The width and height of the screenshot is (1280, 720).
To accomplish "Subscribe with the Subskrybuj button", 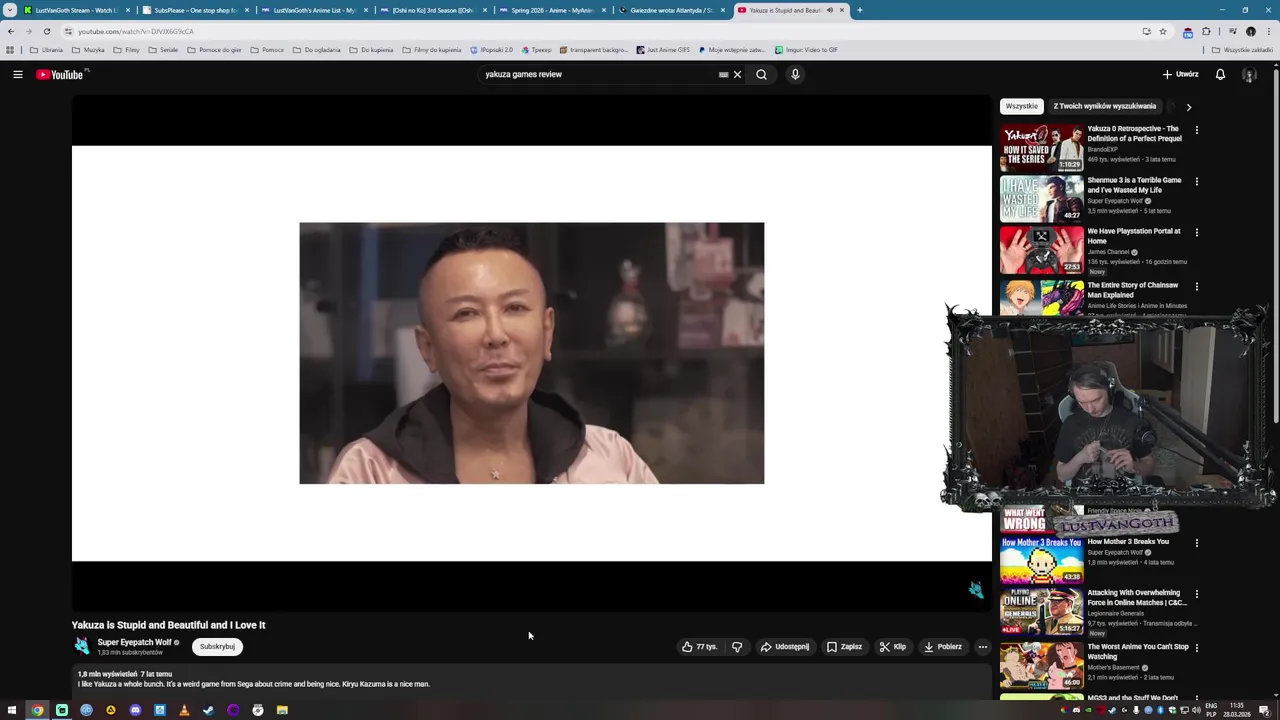I will pyautogui.click(x=217, y=646).
